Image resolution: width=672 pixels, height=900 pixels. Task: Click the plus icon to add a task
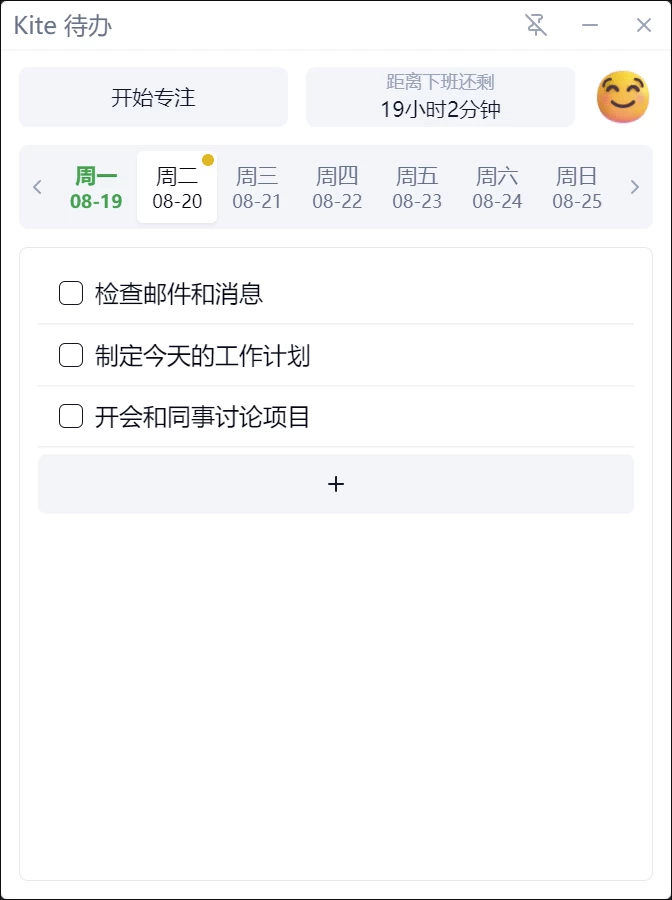click(336, 483)
